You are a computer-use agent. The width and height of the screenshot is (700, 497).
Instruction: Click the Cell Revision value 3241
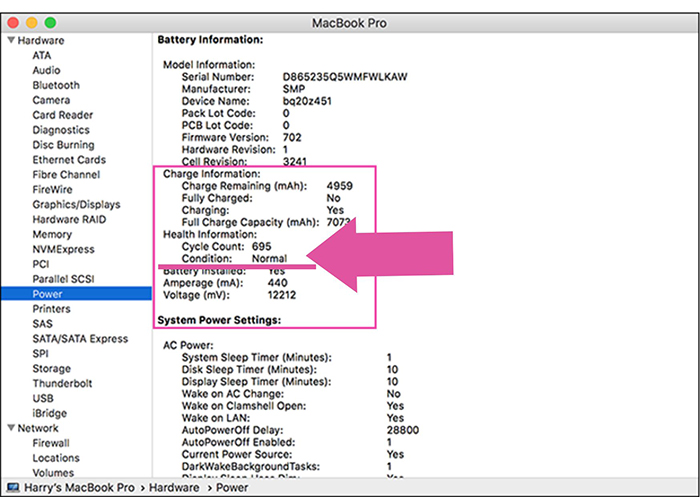(294, 162)
